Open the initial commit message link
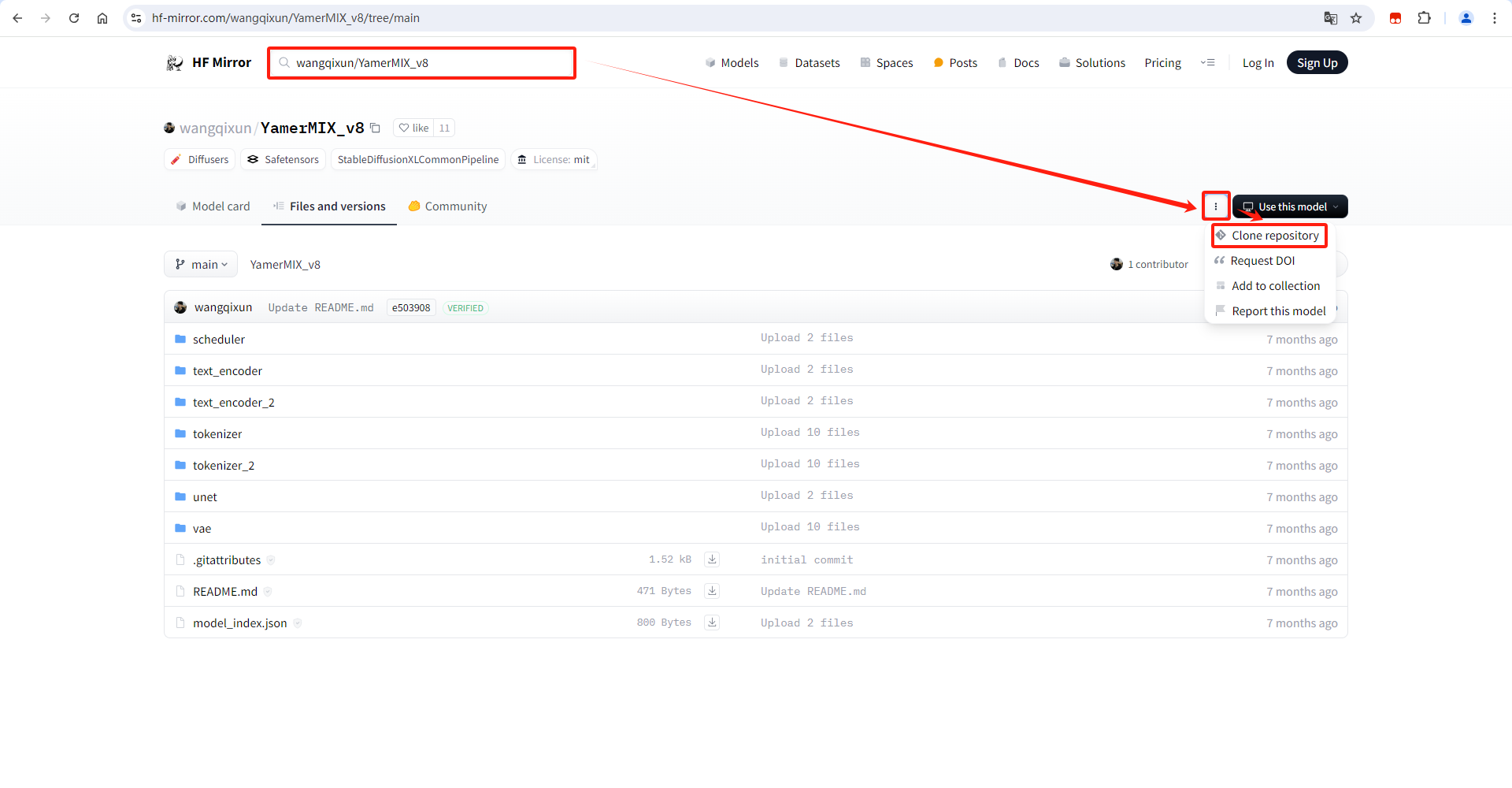1512x788 pixels. [807, 560]
